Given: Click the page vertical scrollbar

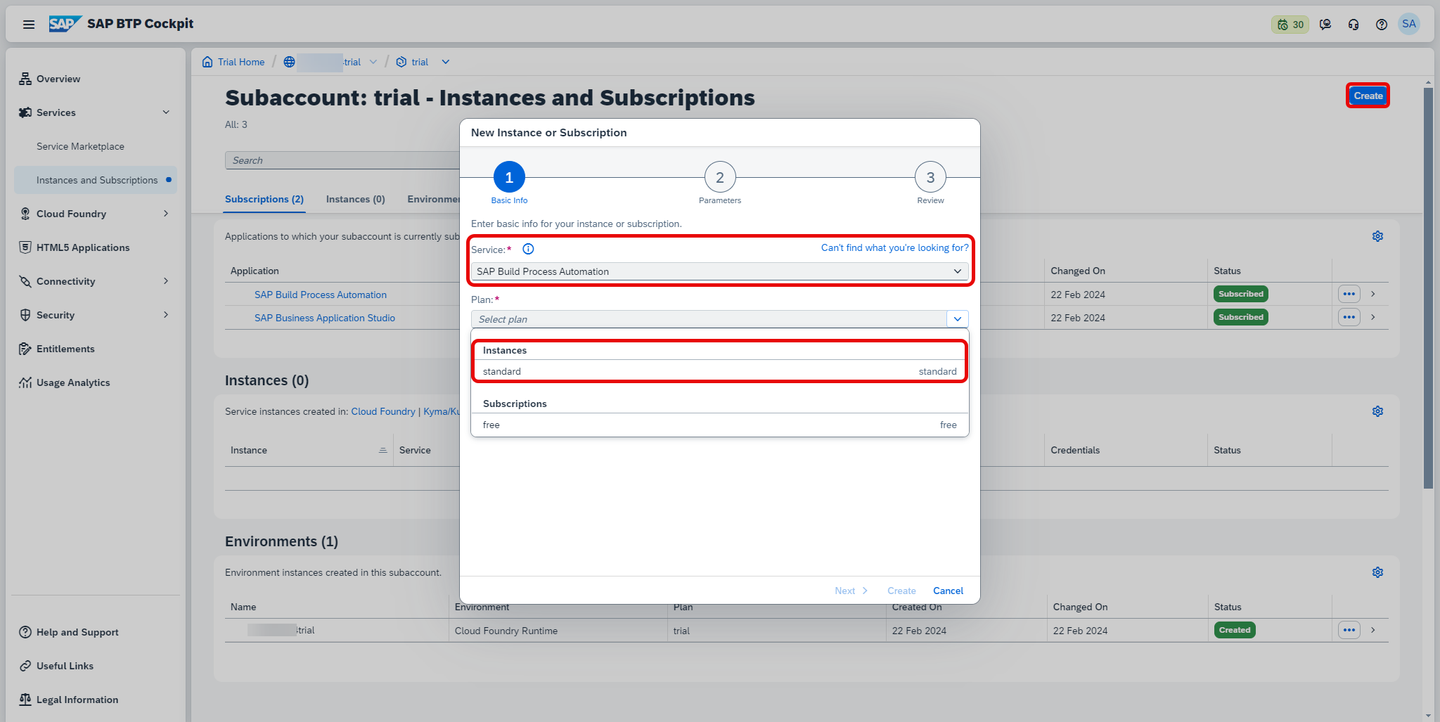Looking at the screenshot, I should 1428,290.
